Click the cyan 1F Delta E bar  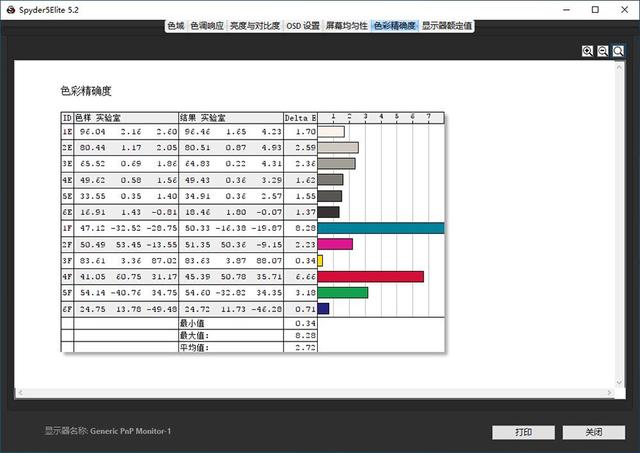380,228
